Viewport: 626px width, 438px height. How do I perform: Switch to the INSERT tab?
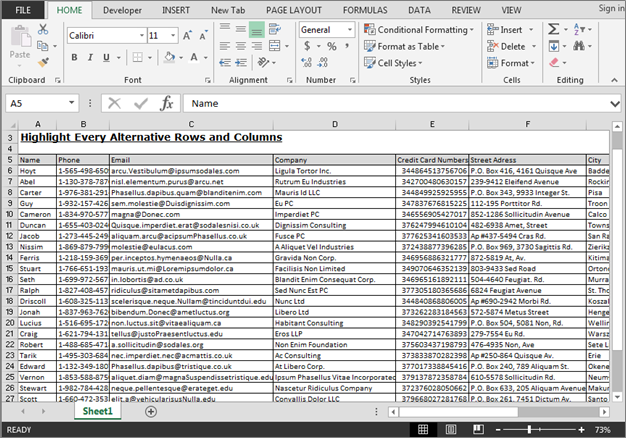[176, 10]
